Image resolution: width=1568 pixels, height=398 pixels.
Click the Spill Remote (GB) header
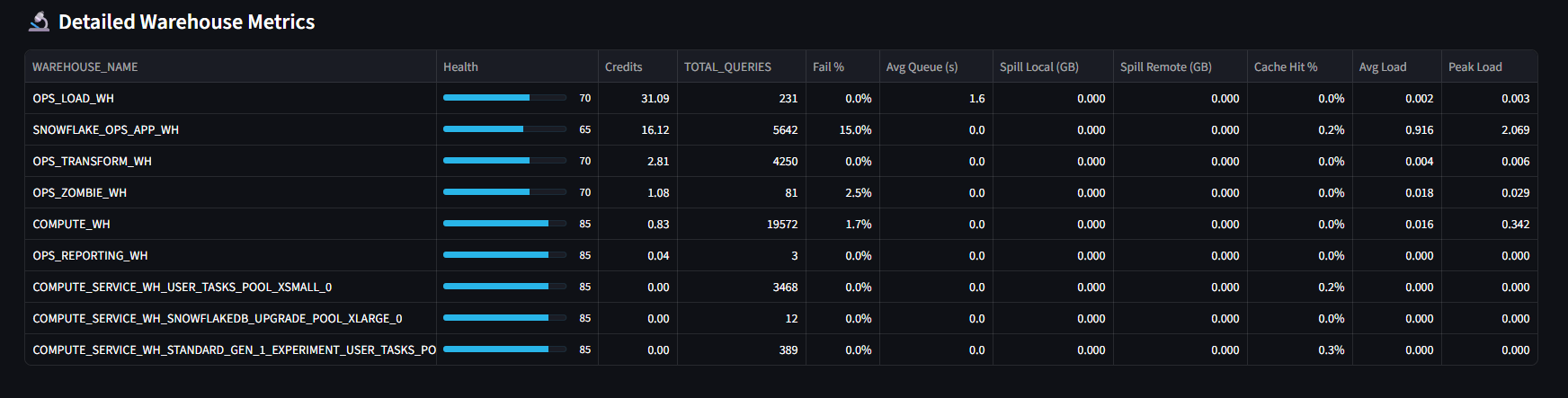pyautogui.click(x=1165, y=67)
